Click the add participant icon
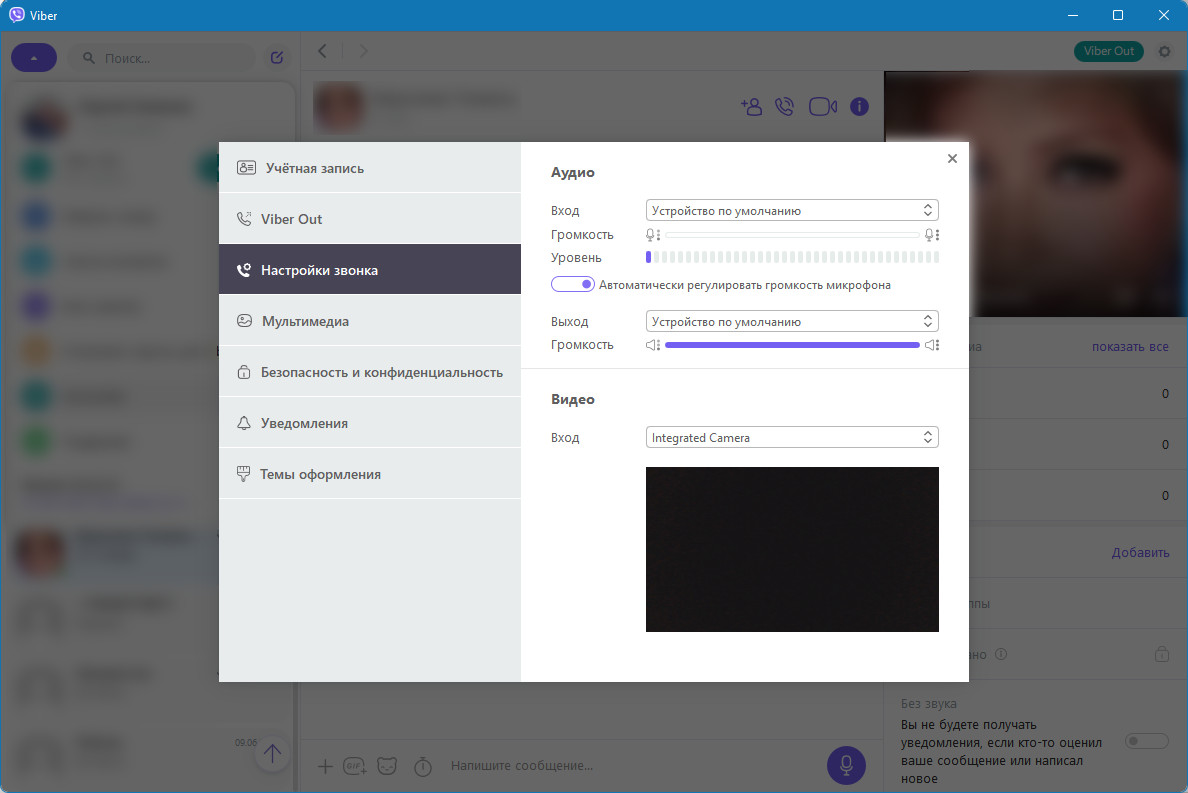 750,107
